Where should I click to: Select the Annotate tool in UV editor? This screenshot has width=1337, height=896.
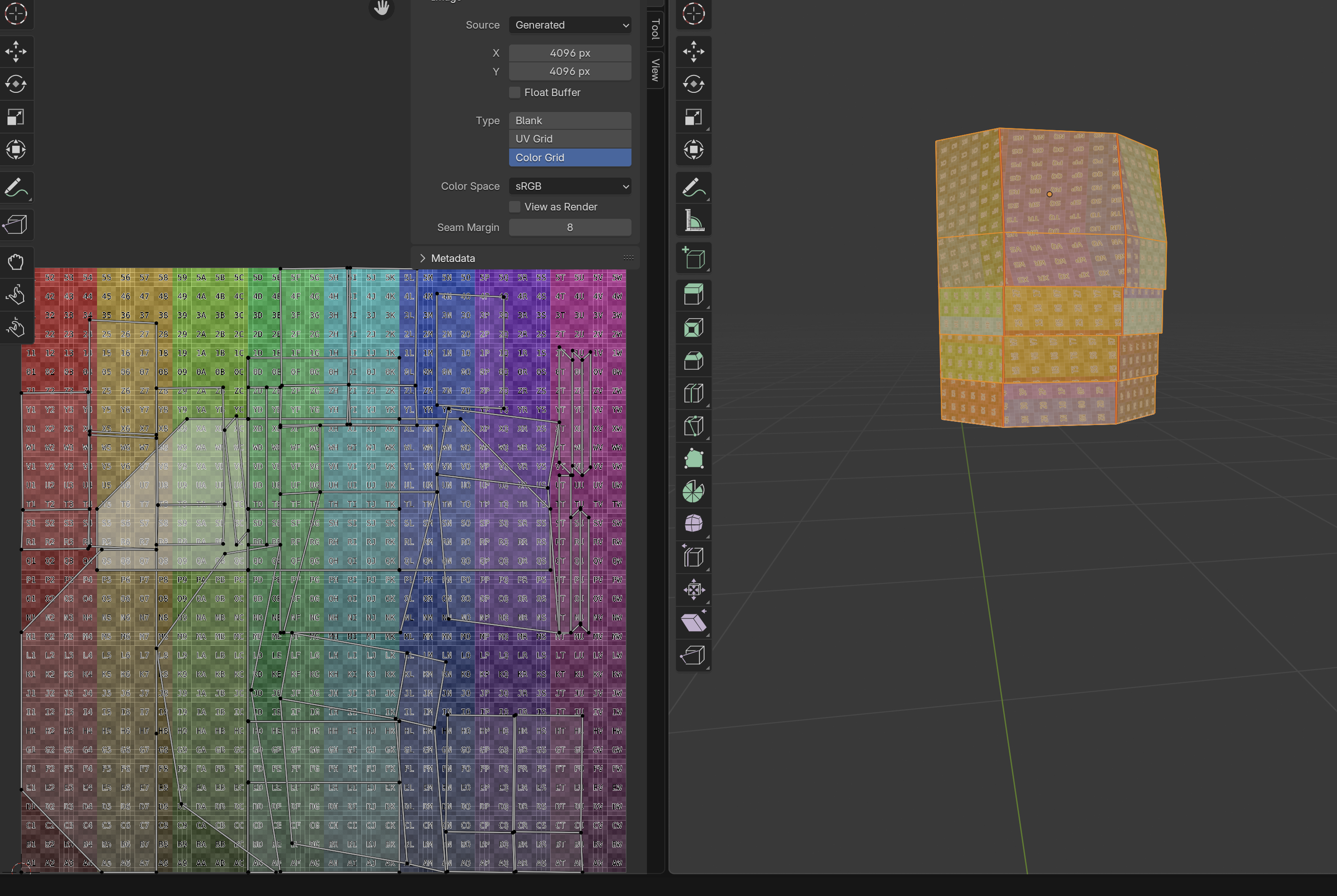(x=15, y=187)
